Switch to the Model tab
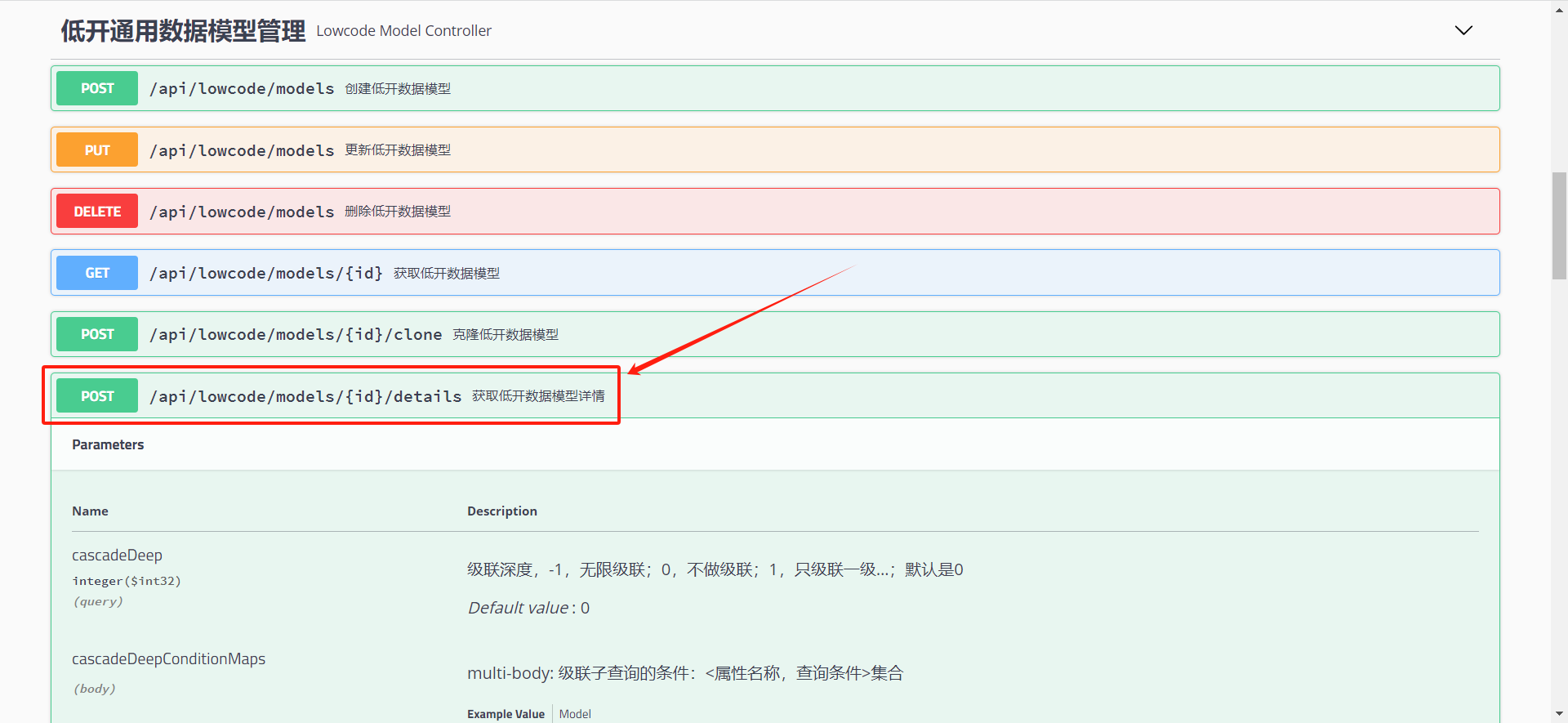Image resolution: width=1568 pixels, height=723 pixels. (x=575, y=714)
